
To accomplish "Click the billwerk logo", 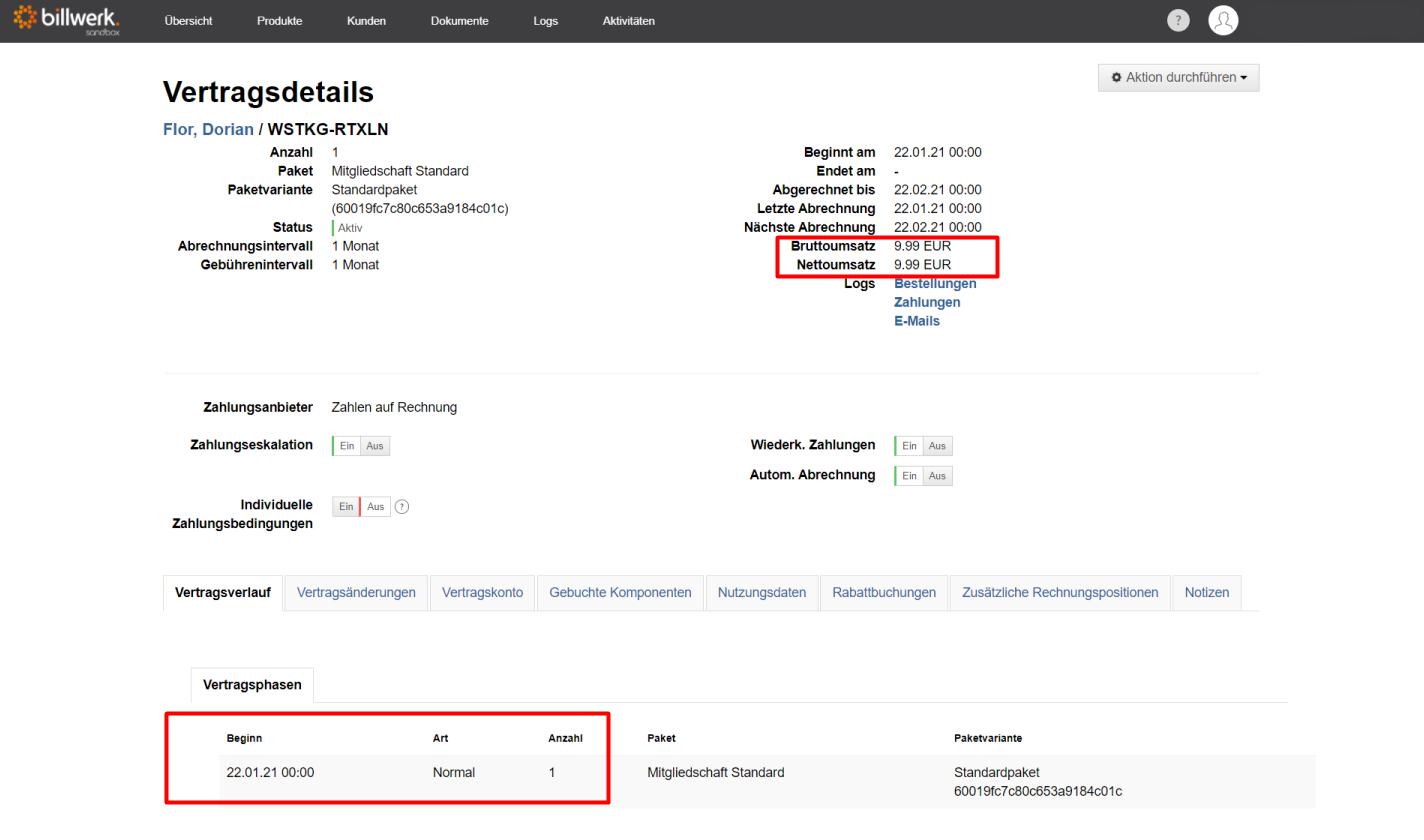I will coord(67,19).
